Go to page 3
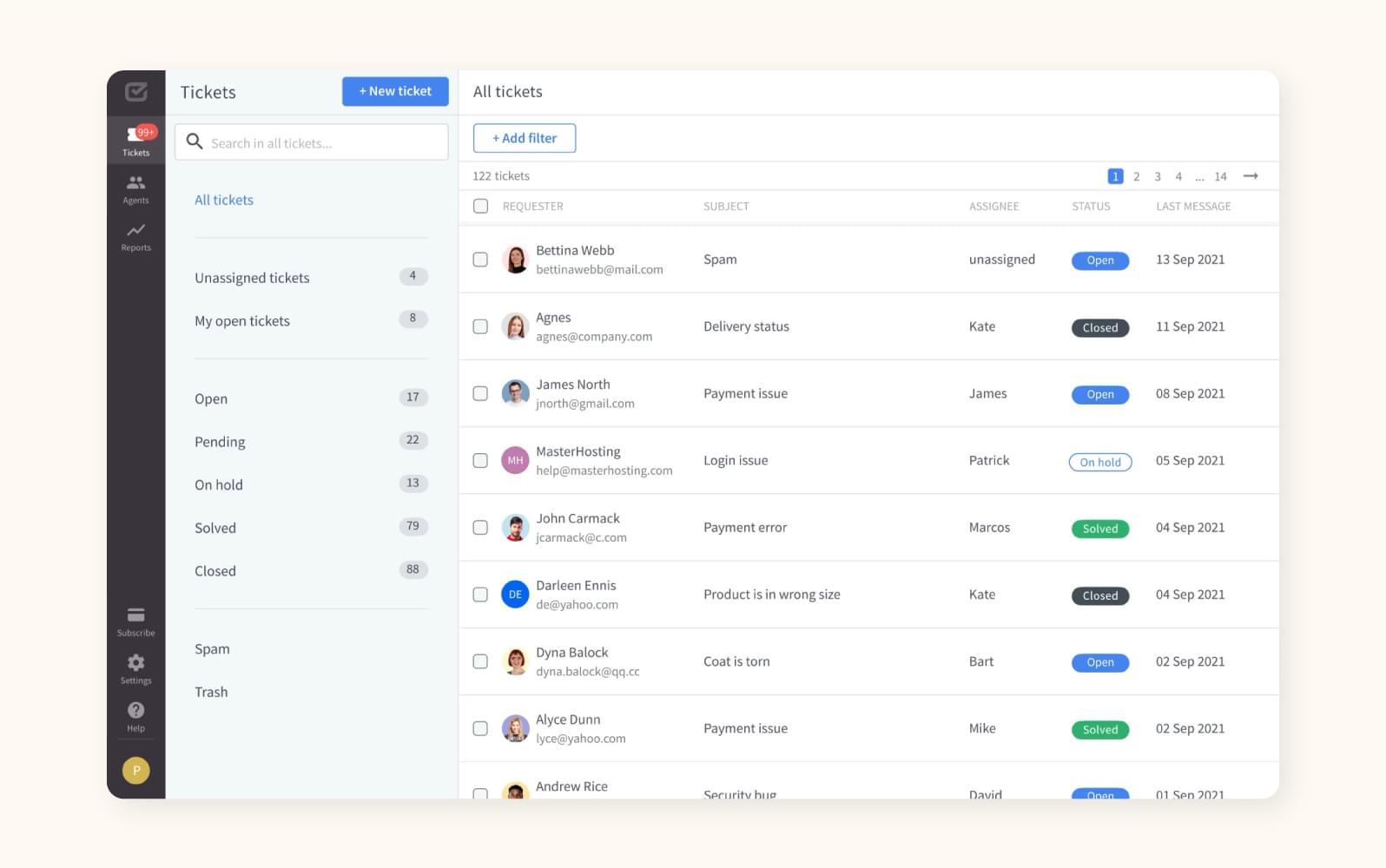This screenshot has width=1386, height=868. 1158,176
